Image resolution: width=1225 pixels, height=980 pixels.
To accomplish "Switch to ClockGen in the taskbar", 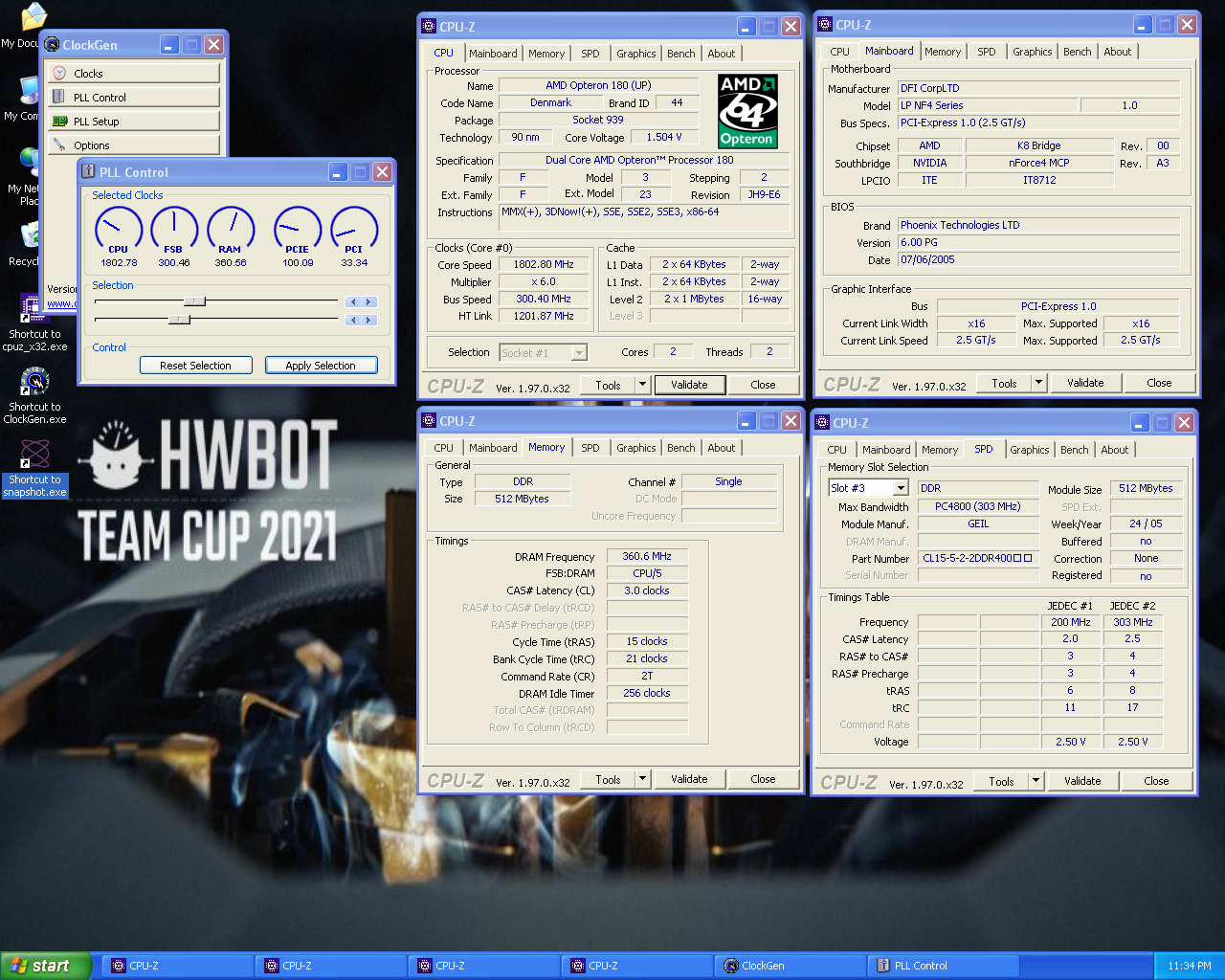I will click(x=790, y=966).
